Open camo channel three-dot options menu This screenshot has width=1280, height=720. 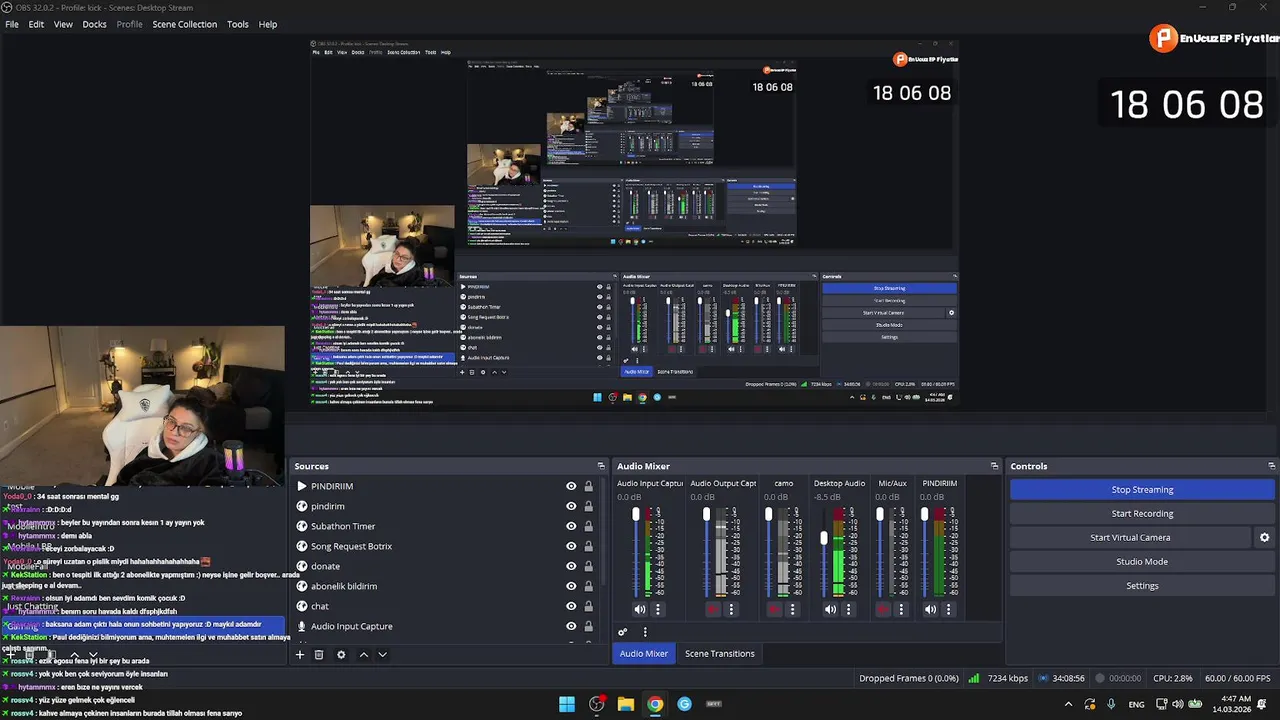(792, 609)
